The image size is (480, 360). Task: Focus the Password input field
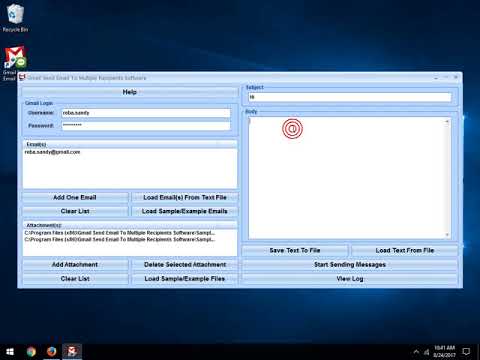(x=146, y=125)
